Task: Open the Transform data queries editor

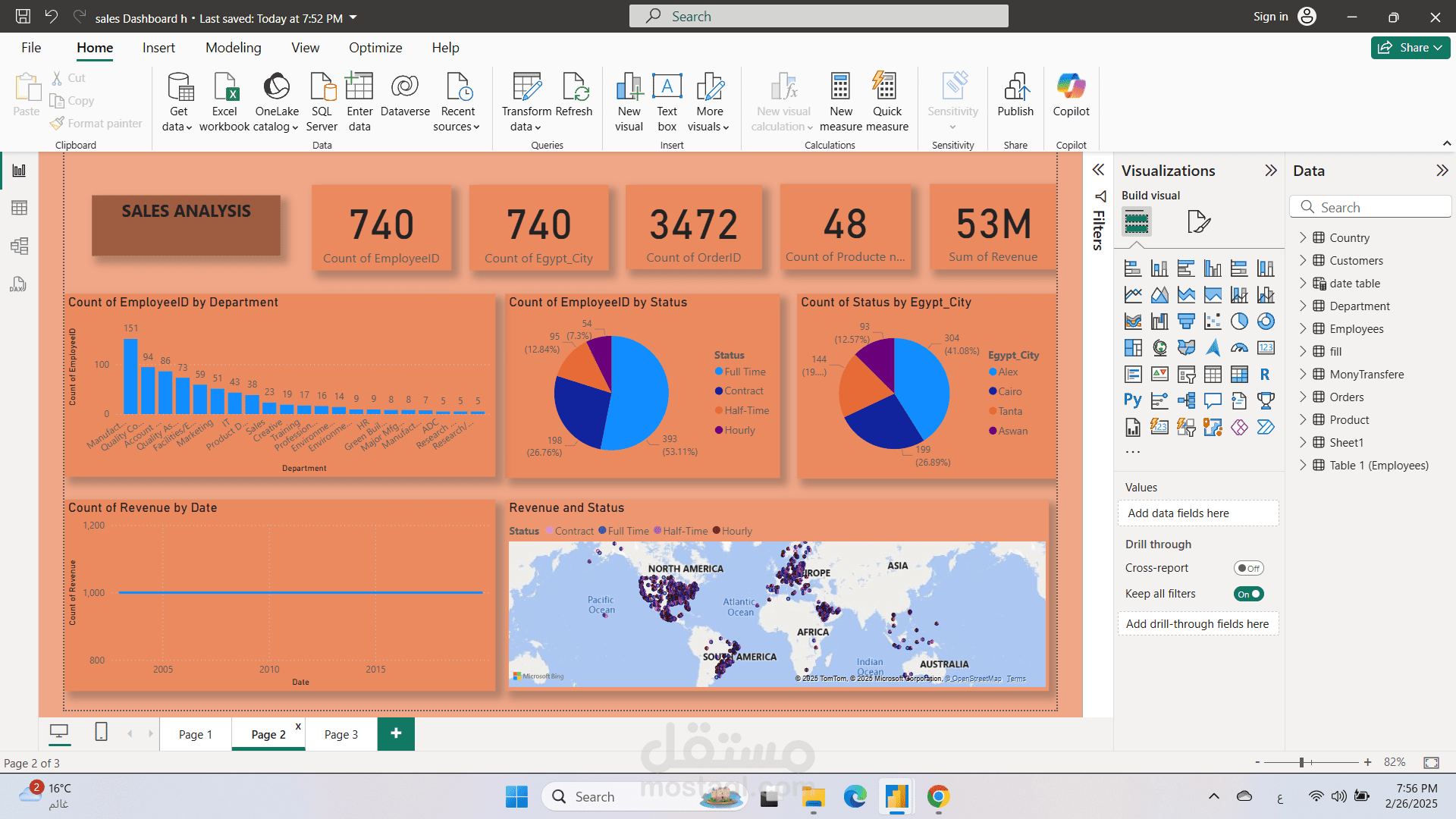Action: click(526, 102)
